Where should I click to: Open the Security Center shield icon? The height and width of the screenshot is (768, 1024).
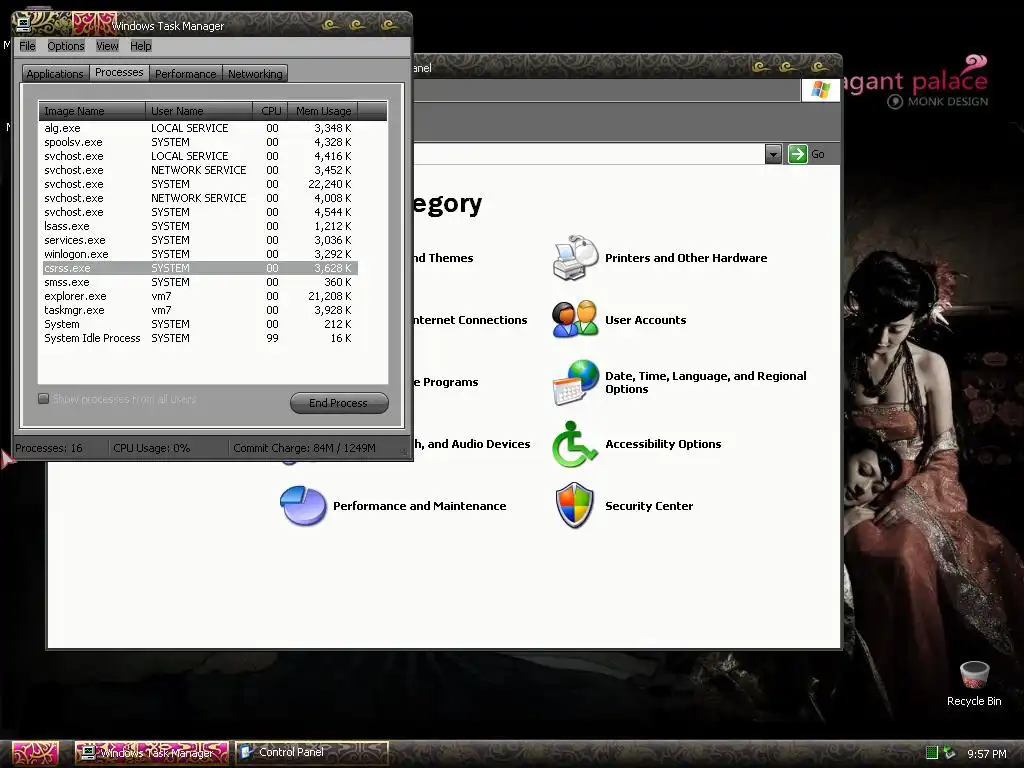tap(575, 505)
